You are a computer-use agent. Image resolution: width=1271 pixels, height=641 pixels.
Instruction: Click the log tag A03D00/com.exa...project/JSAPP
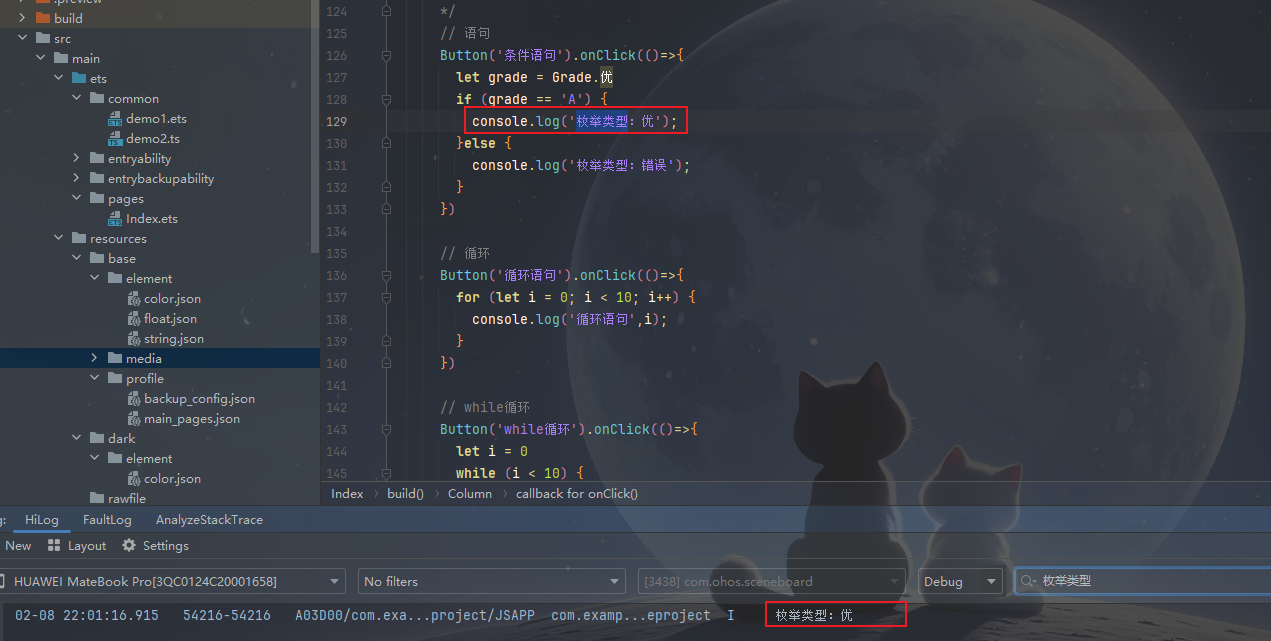coord(415,615)
